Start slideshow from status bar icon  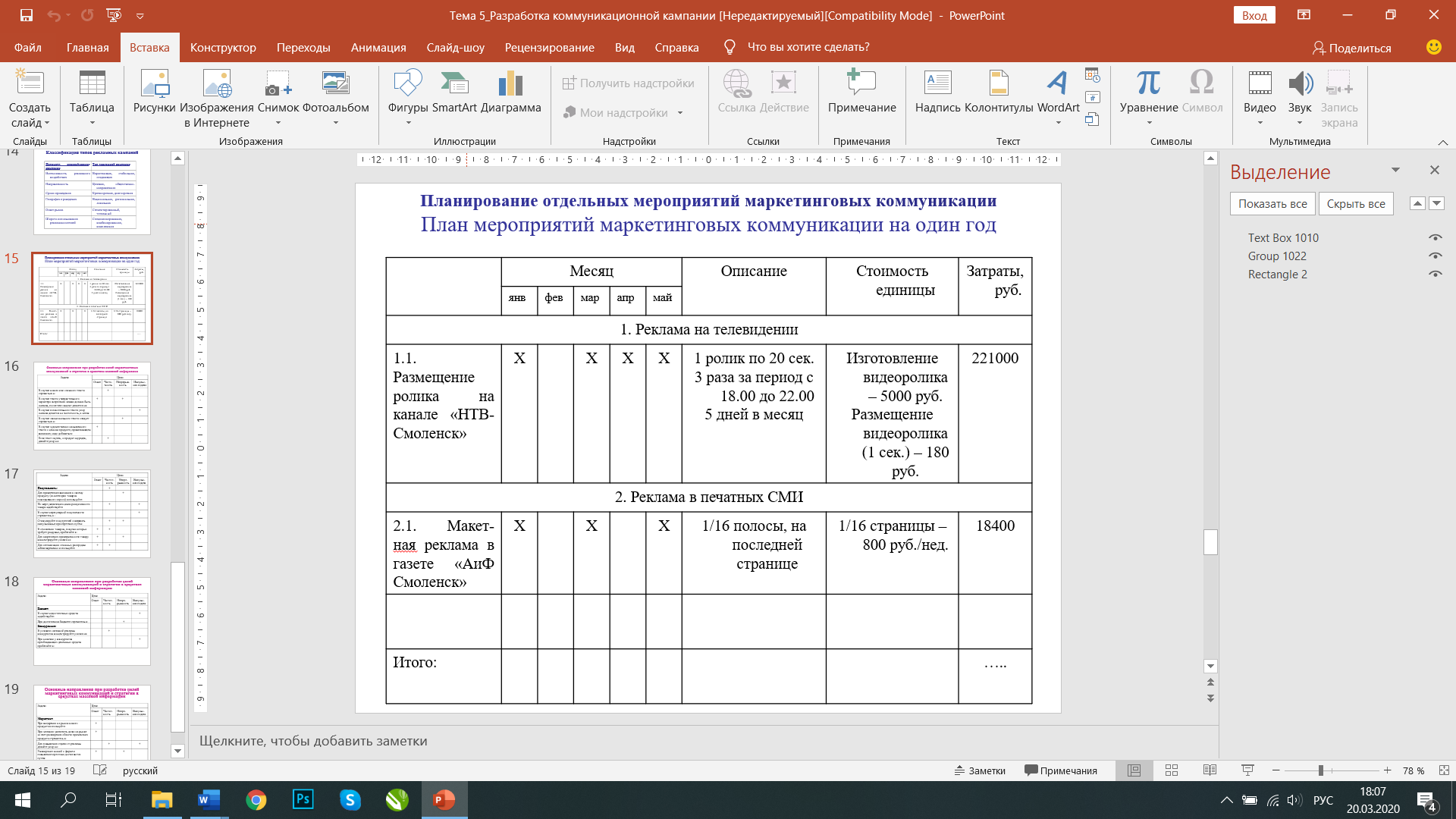(1247, 770)
